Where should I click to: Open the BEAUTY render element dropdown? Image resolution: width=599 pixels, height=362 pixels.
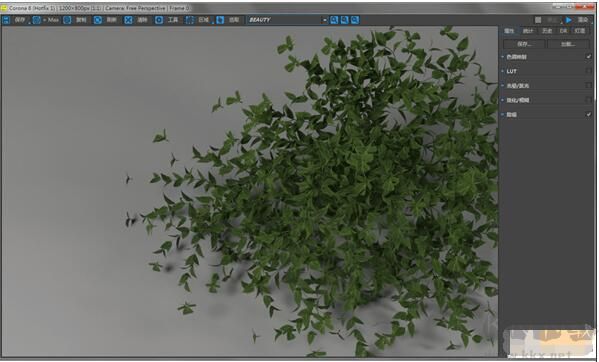pos(287,20)
